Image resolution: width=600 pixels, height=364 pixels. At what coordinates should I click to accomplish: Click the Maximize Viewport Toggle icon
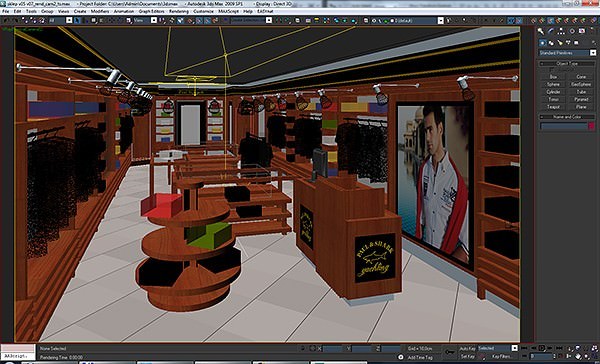595,357
